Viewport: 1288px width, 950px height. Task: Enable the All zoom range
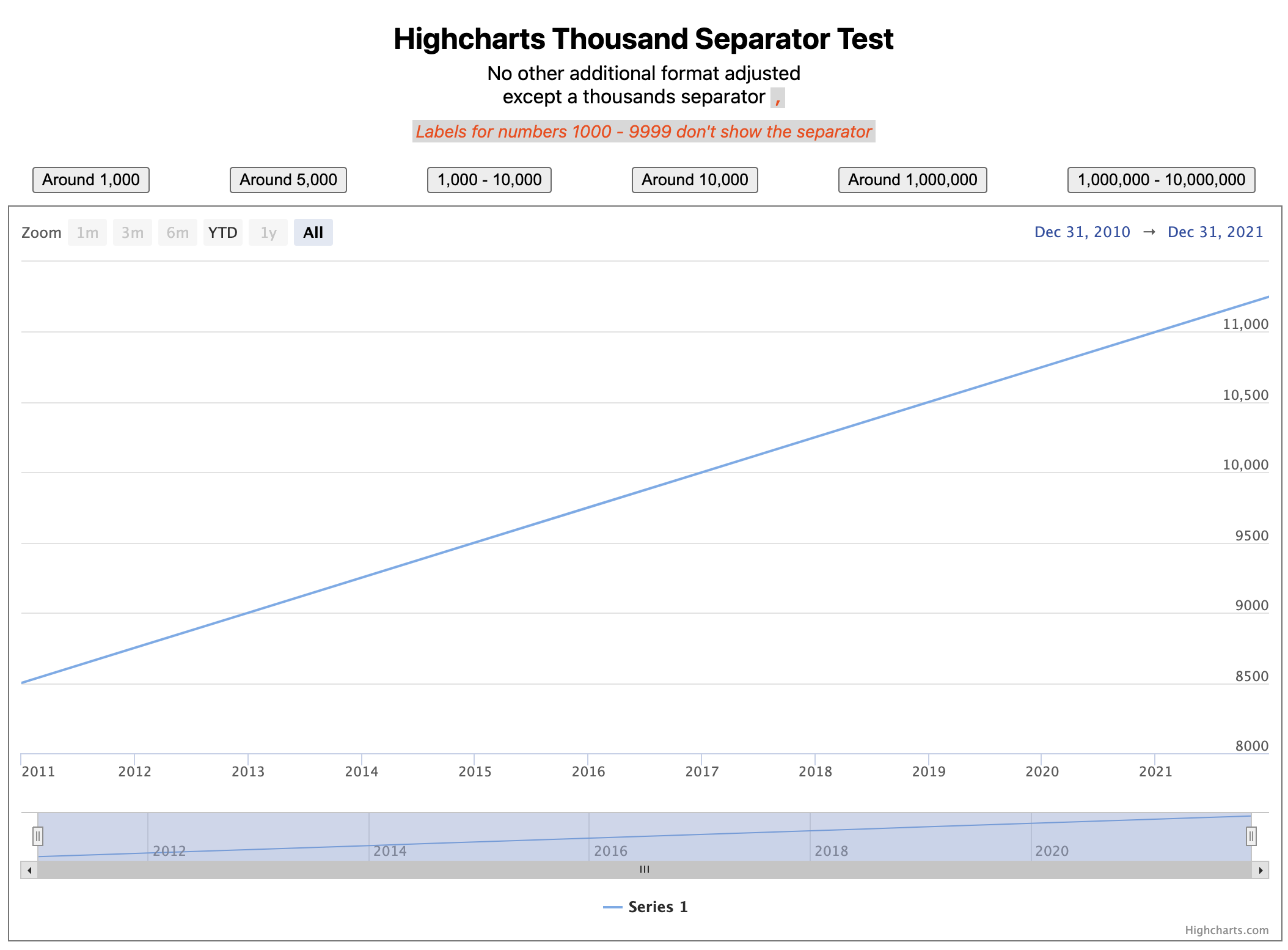point(313,232)
